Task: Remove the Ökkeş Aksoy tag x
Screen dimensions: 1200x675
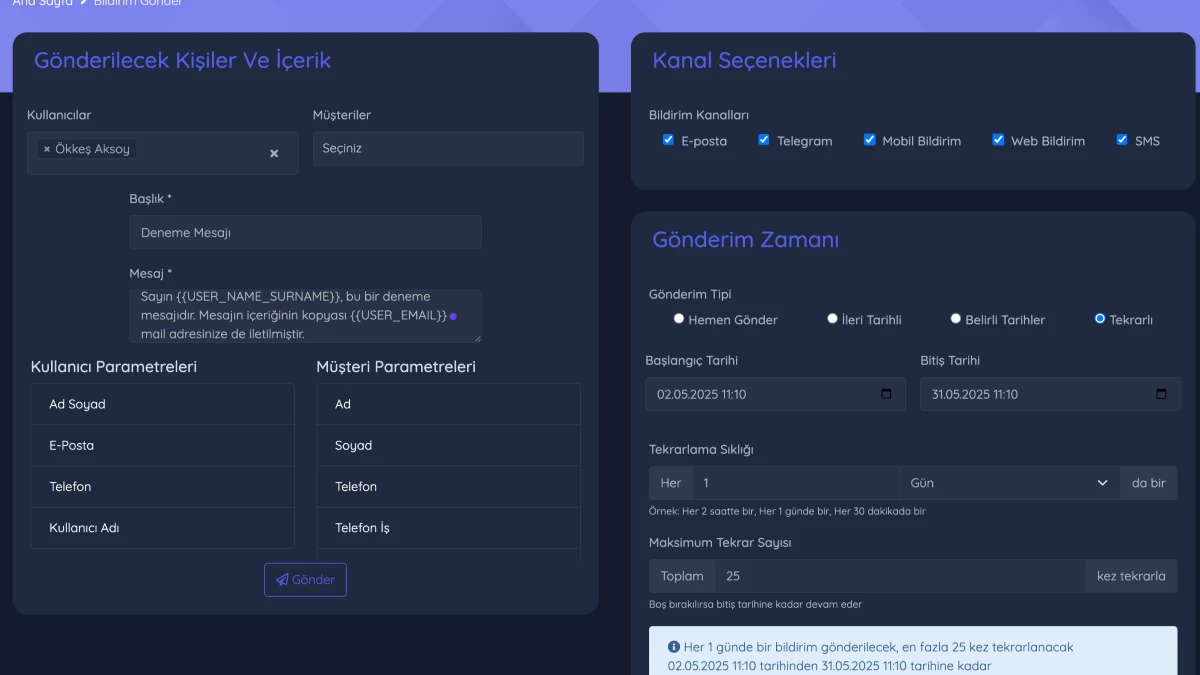Action: point(47,149)
